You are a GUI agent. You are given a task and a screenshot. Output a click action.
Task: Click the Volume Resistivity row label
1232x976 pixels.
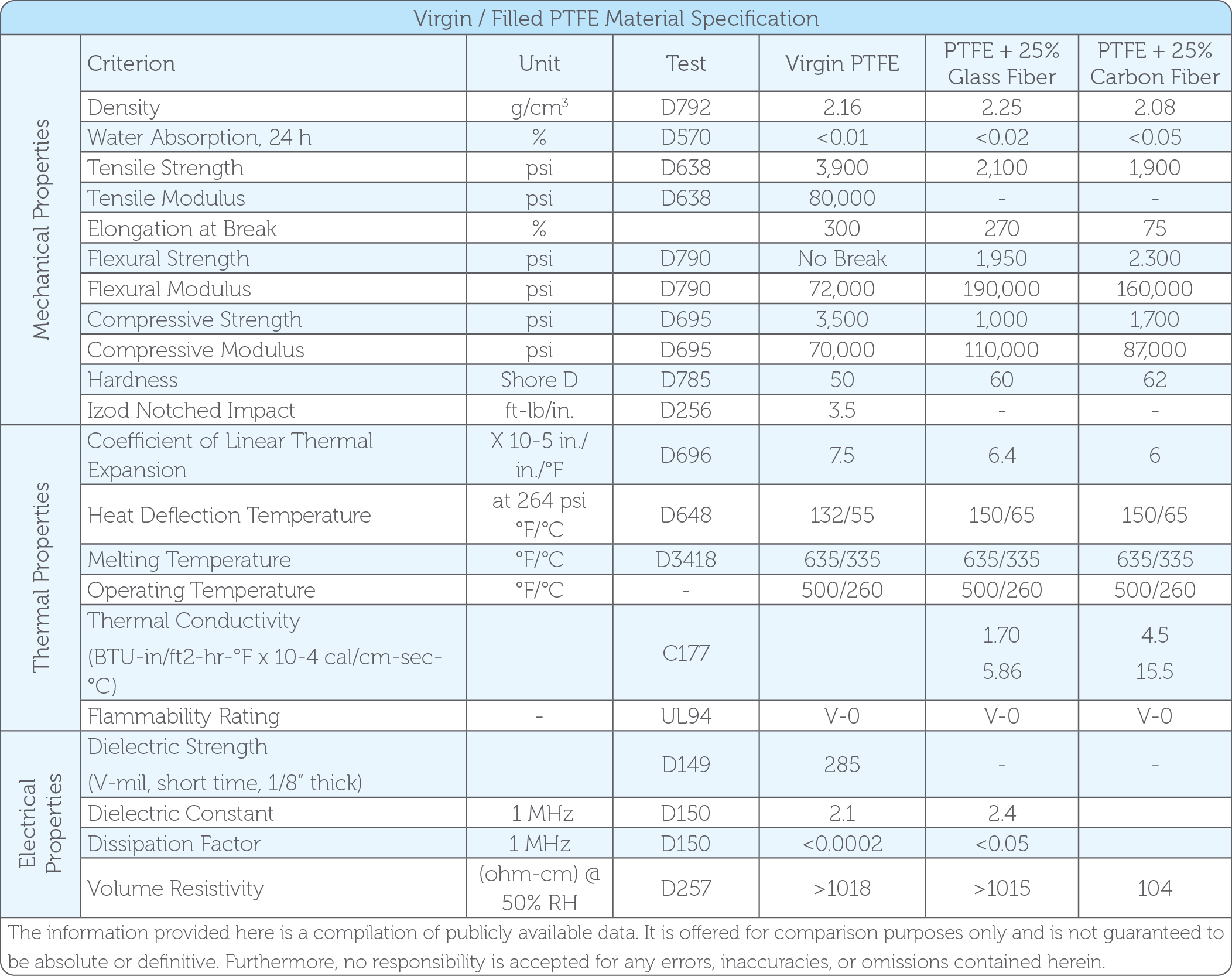[176, 888]
